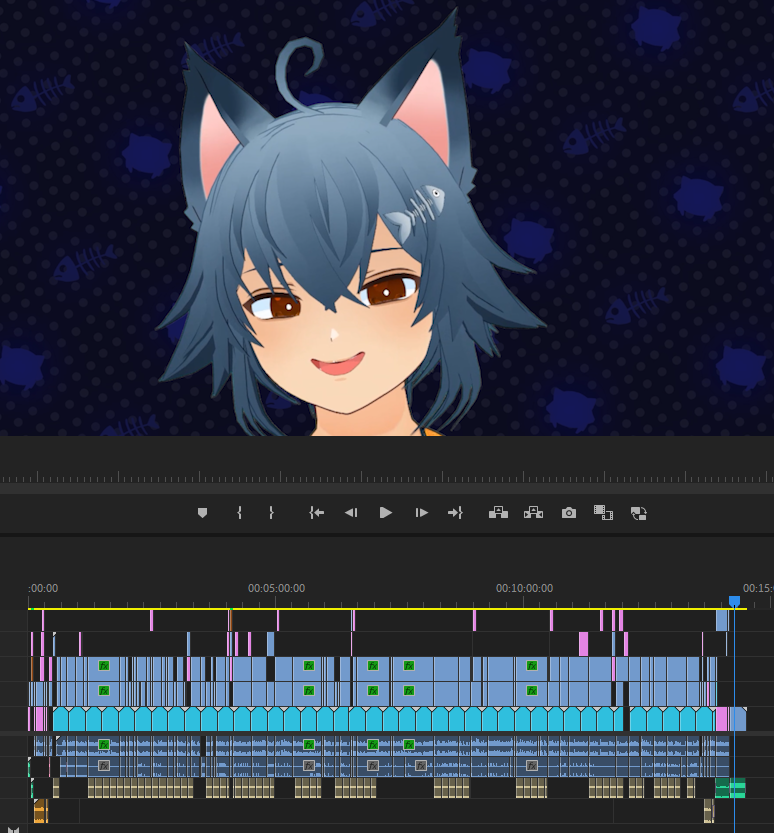Add a marker with the marker button
This screenshot has width=774, height=833.
tap(202, 513)
